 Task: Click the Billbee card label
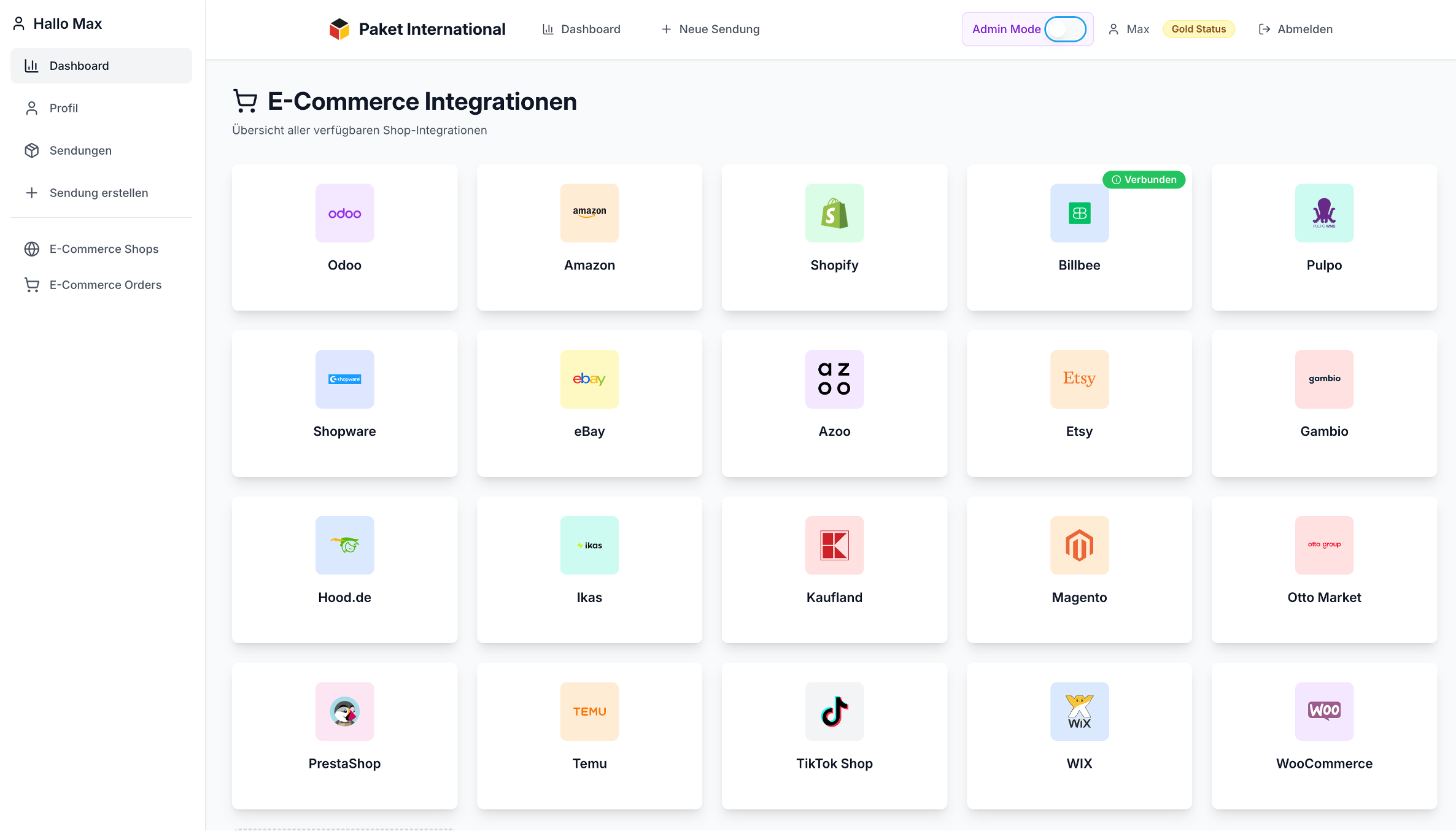(x=1079, y=265)
